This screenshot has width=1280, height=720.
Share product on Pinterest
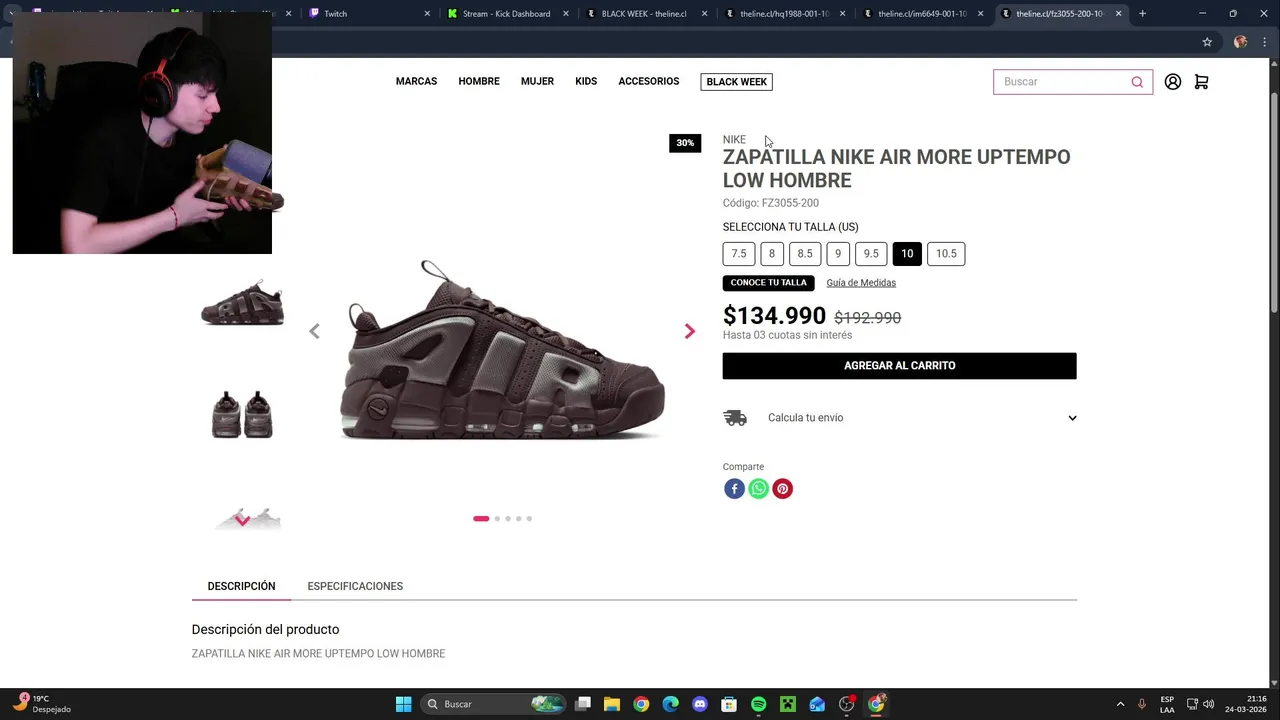coord(783,489)
